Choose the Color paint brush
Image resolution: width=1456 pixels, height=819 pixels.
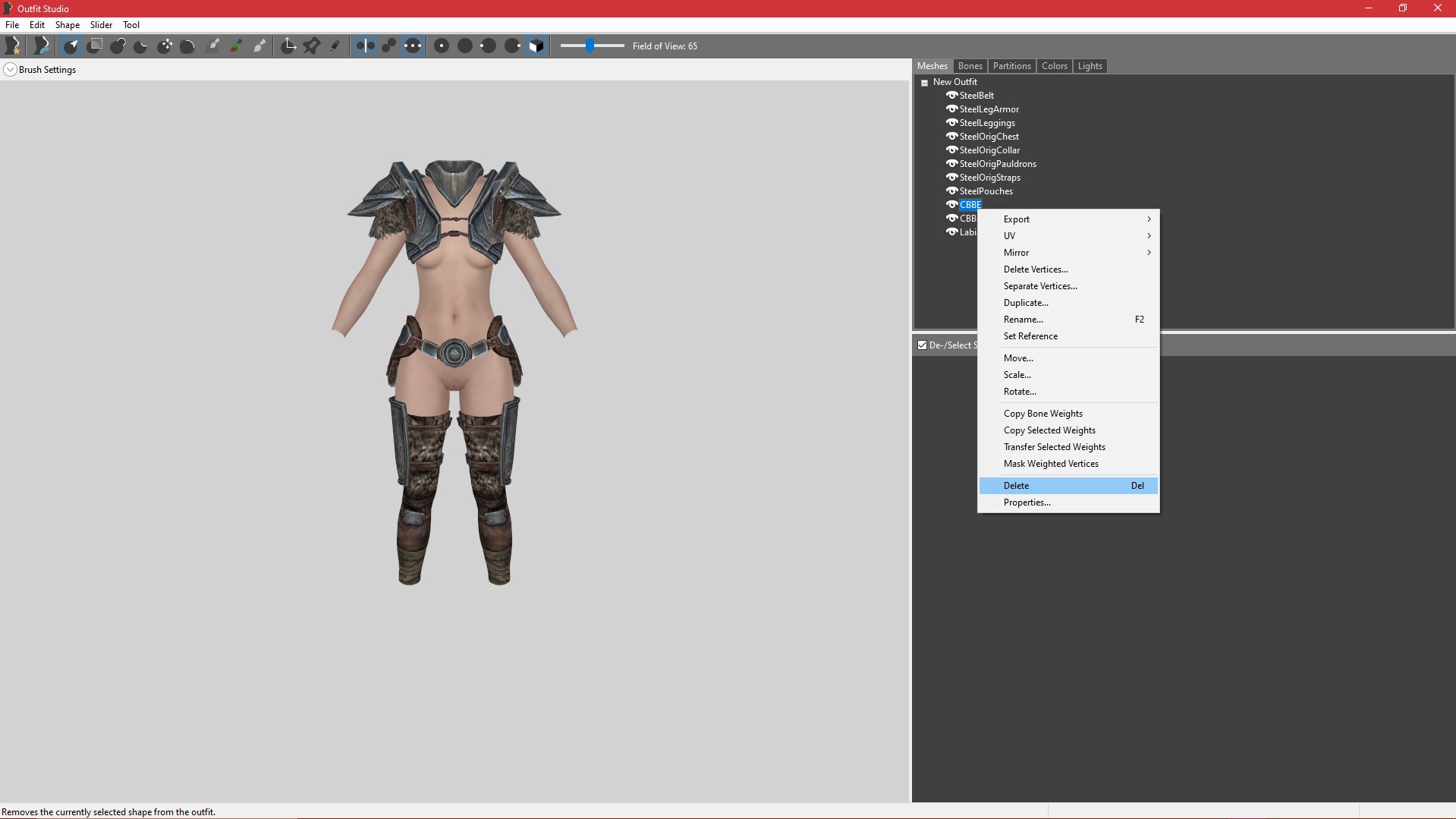pyautogui.click(x=236, y=46)
